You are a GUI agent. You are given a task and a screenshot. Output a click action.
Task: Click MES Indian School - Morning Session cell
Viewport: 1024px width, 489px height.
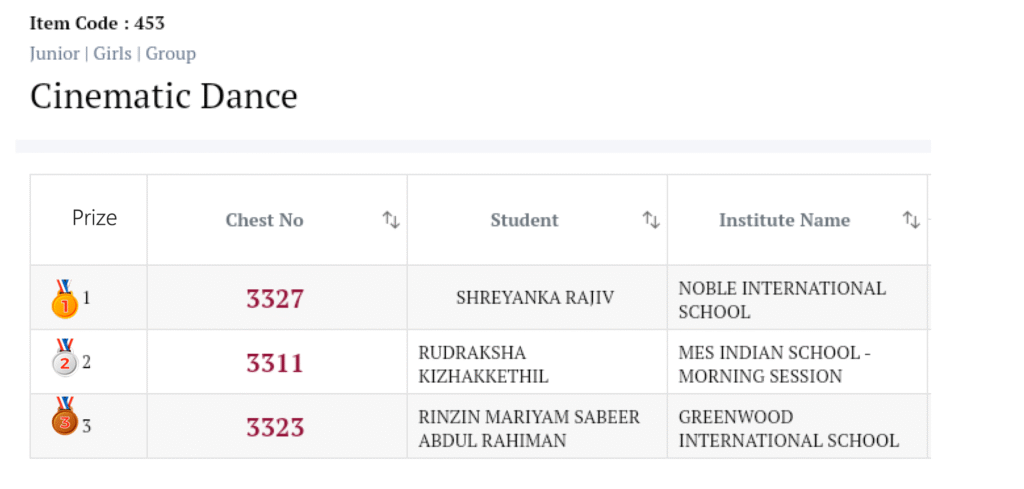pos(774,364)
